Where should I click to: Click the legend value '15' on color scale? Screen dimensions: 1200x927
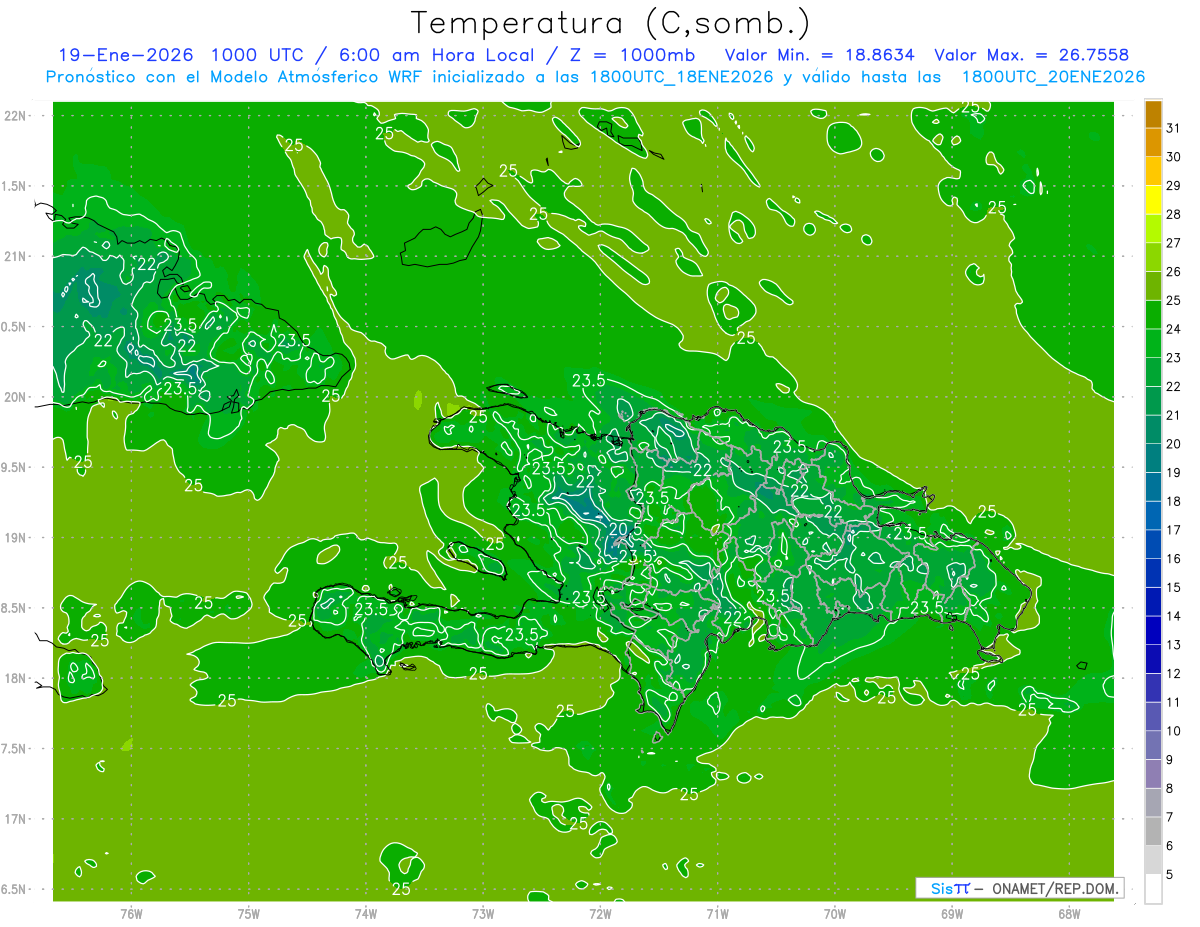(1173, 588)
